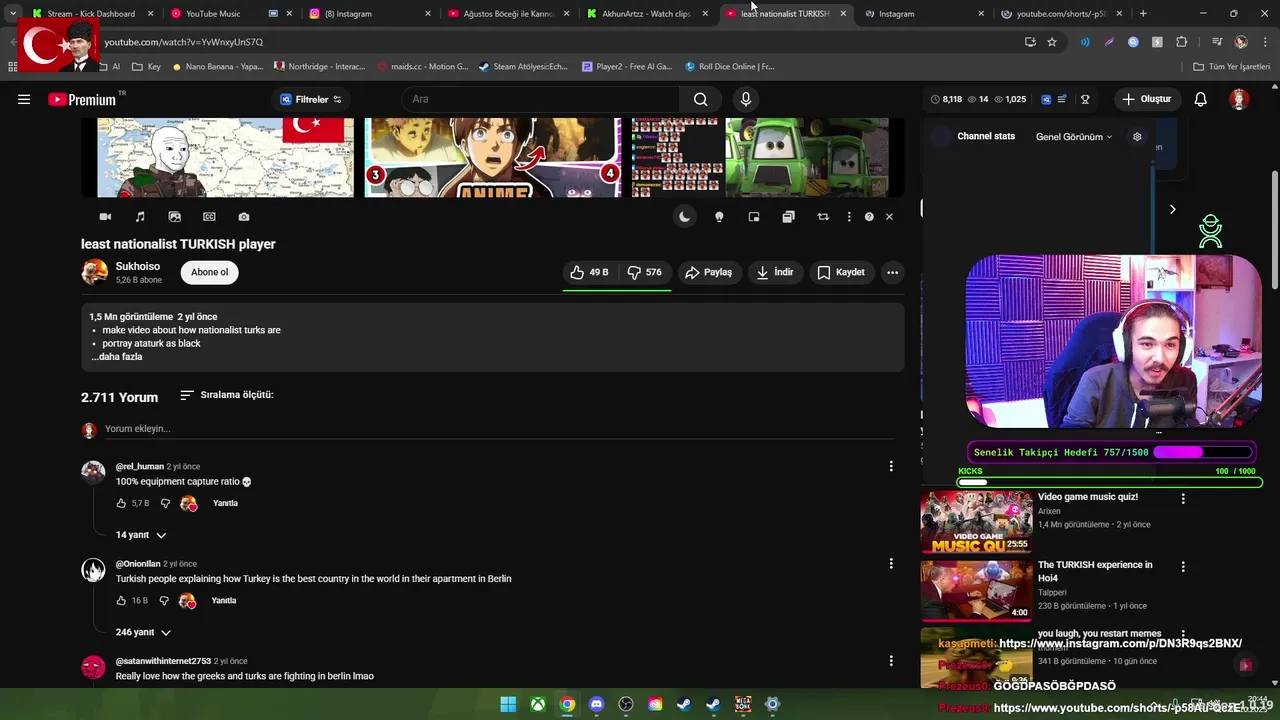Open YouTube notifications bell

tap(1201, 99)
